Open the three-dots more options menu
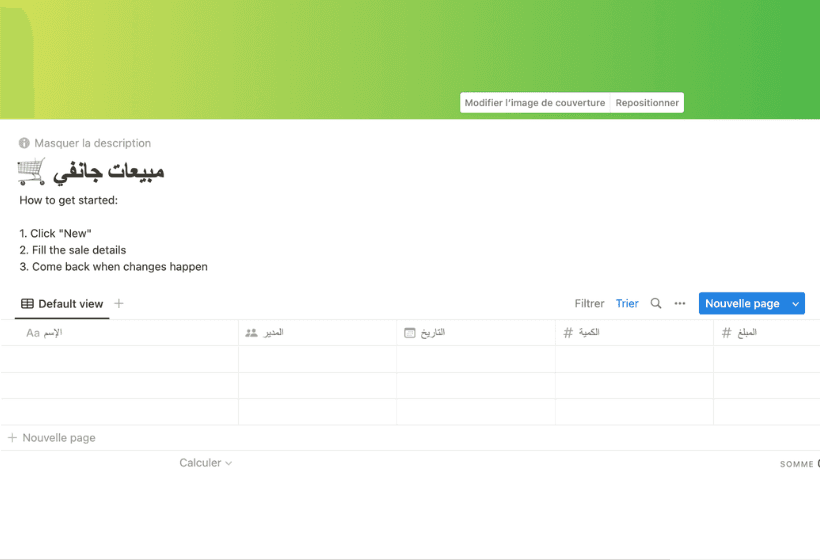This screenshot has width=820, height=560. click(680, 303)
